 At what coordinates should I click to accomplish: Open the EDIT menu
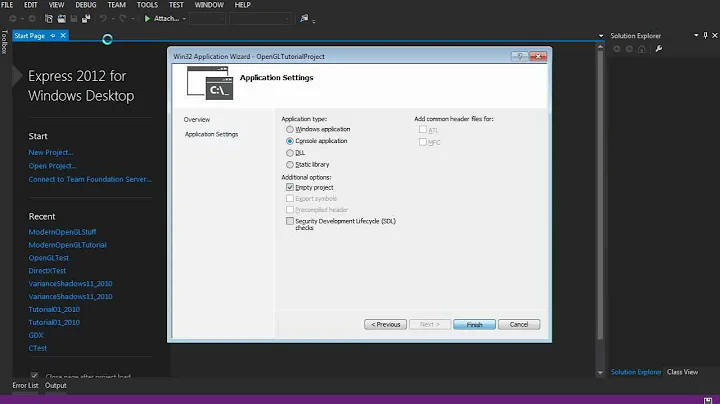(x=31, y=5)
